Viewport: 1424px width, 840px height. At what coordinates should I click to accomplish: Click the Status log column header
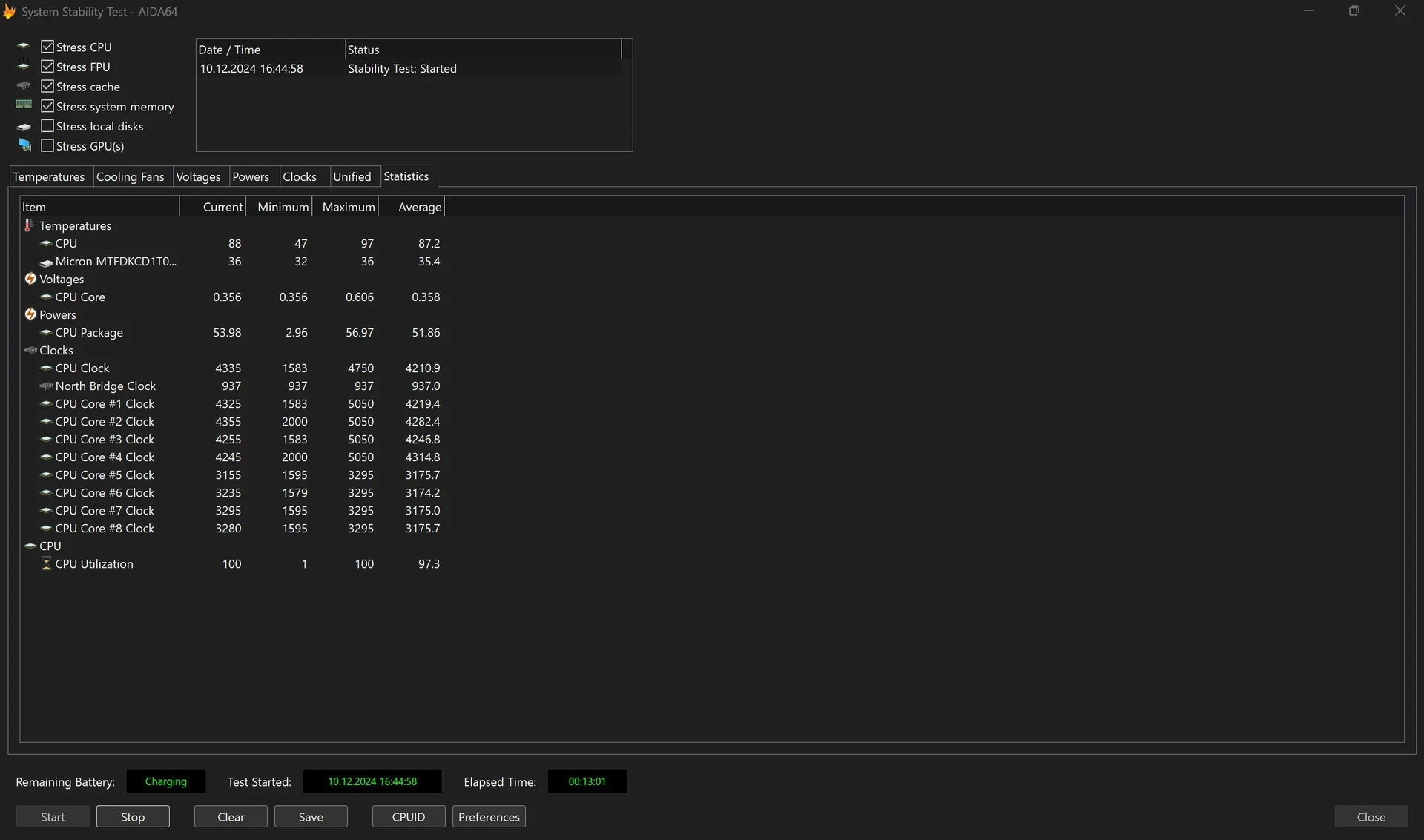pos(483,50)
